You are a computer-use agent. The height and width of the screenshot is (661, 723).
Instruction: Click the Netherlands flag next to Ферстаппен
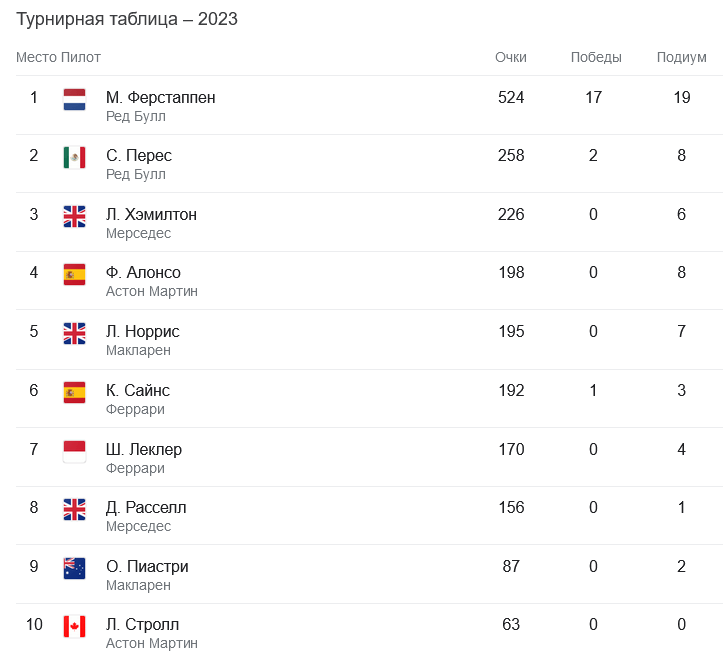(x=74, y=99)
